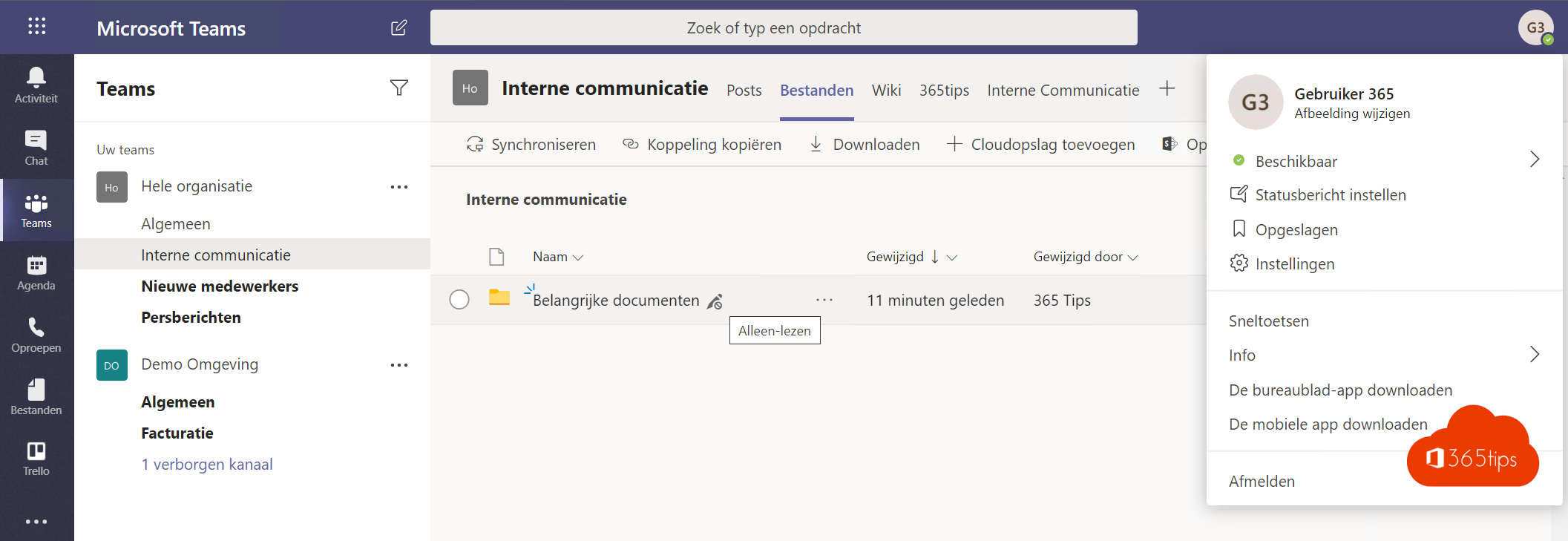Screen dimensions: 1568x541
Task: Show more apps via rail ellipsis
Action: (x=36, y=522)
